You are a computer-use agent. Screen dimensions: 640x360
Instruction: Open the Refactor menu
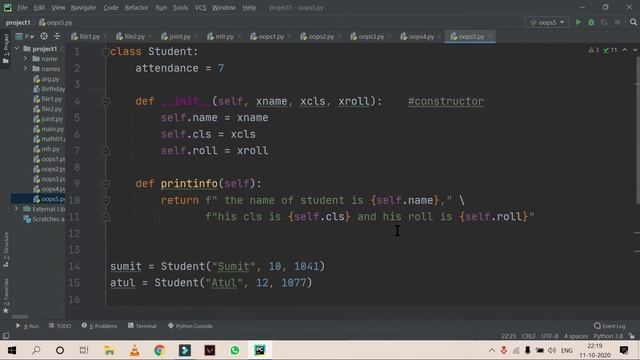coord(136,8)
